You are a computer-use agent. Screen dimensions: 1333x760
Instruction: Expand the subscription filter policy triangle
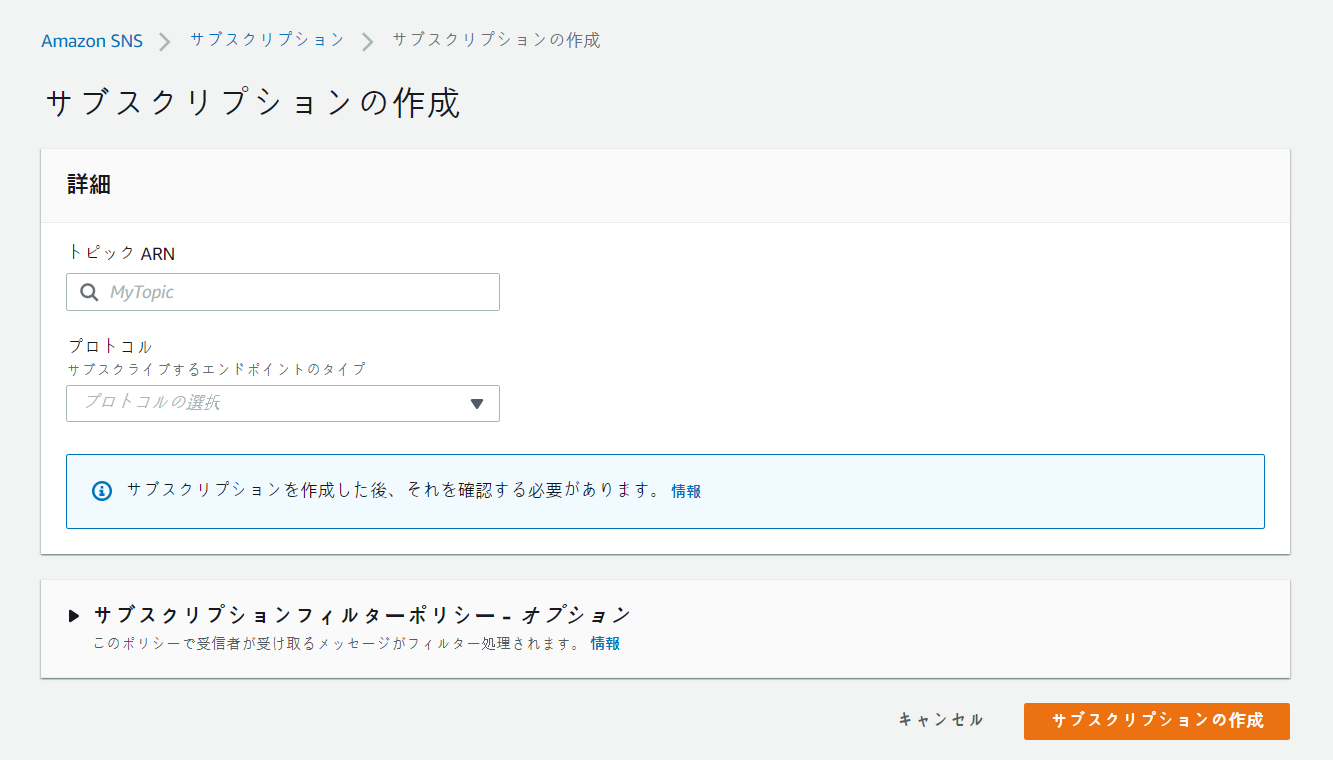coord(74,615)
